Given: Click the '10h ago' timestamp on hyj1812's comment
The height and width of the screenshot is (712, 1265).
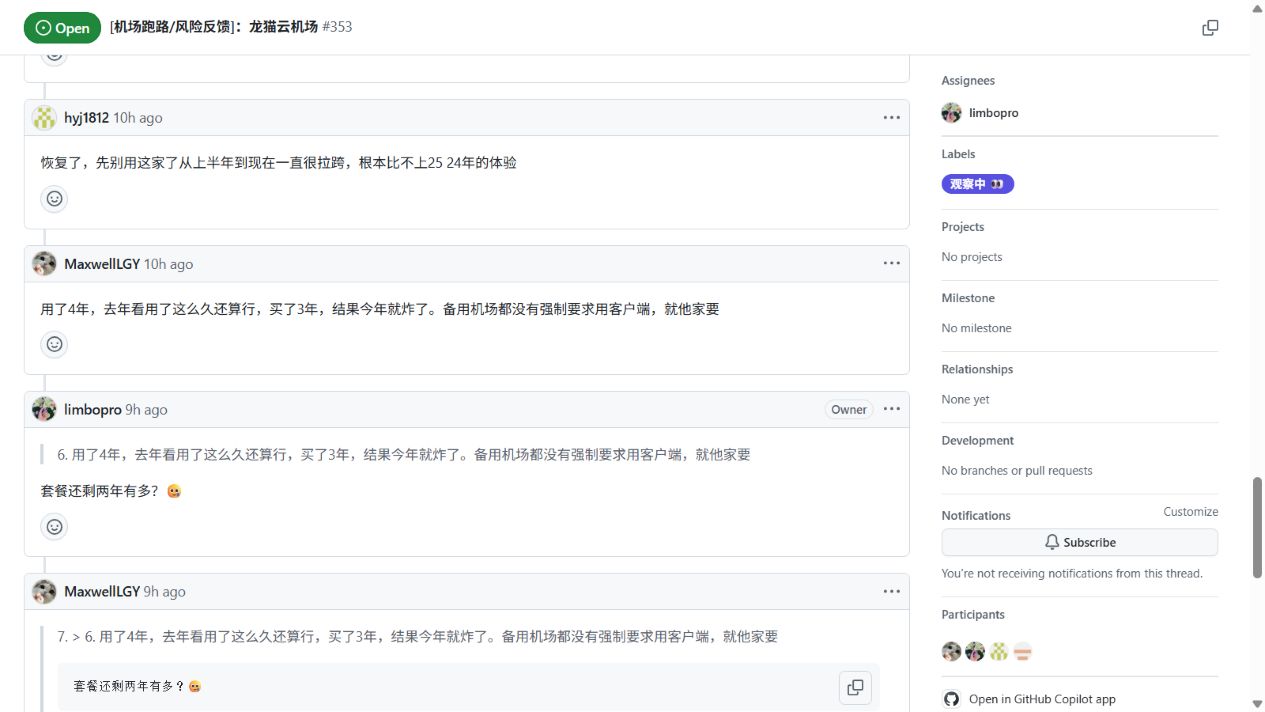Looking at the screenshot, I should [138, 118].
